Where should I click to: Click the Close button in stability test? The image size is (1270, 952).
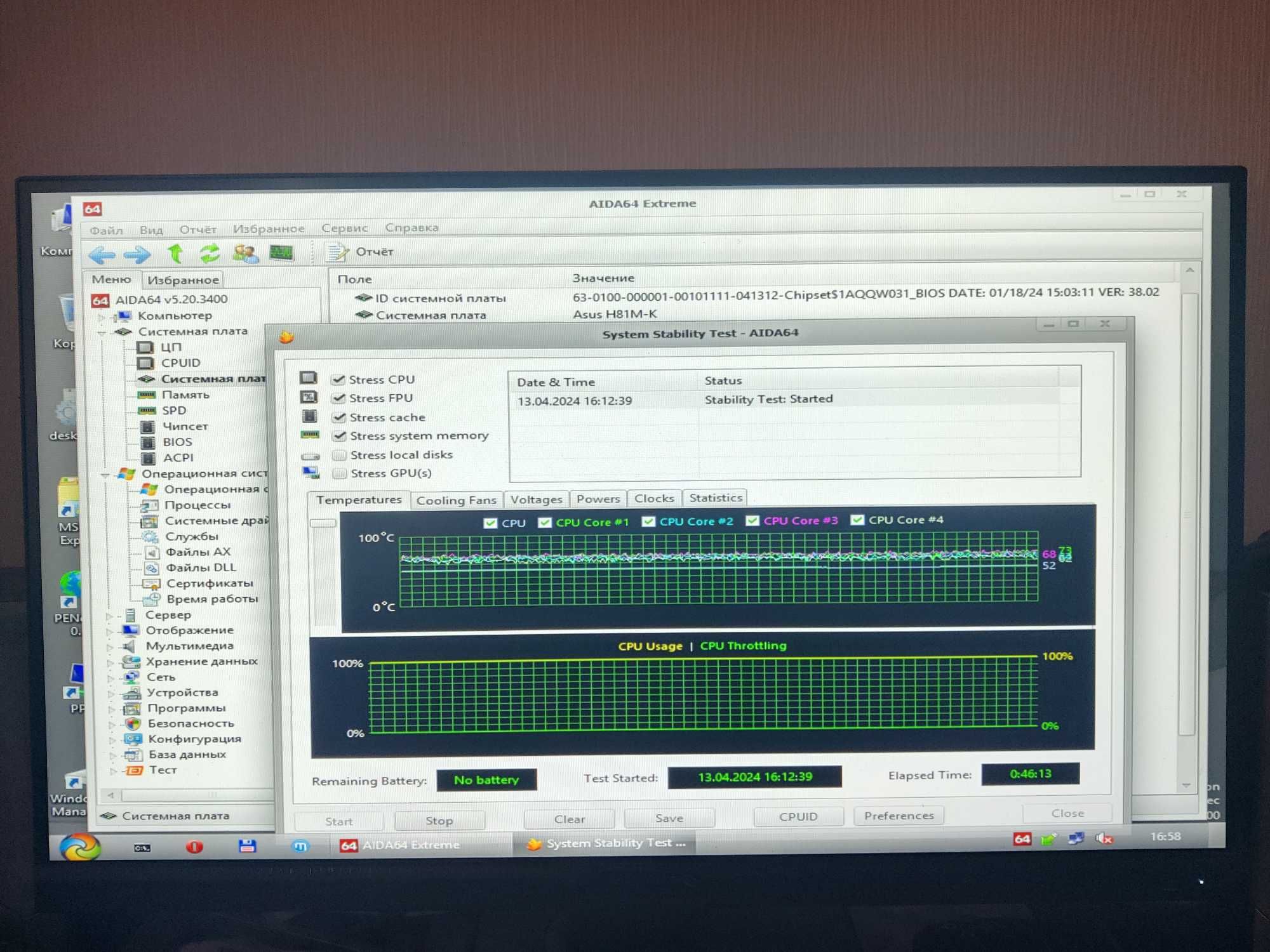[x=1067, y=813]
